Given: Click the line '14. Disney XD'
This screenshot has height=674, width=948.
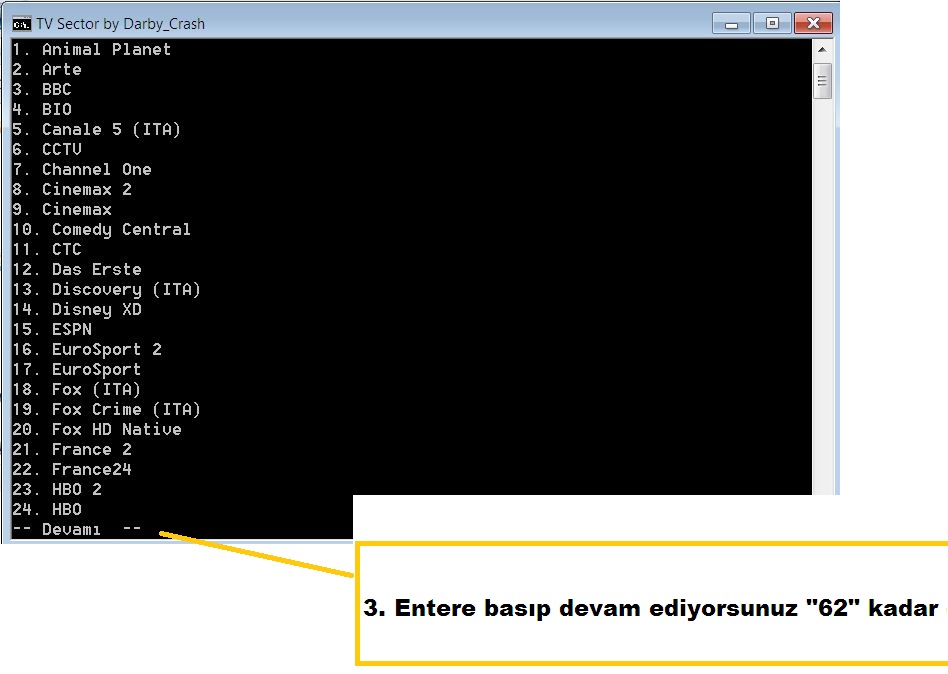Looking at the screenshot, I should [x=77, y=309].
